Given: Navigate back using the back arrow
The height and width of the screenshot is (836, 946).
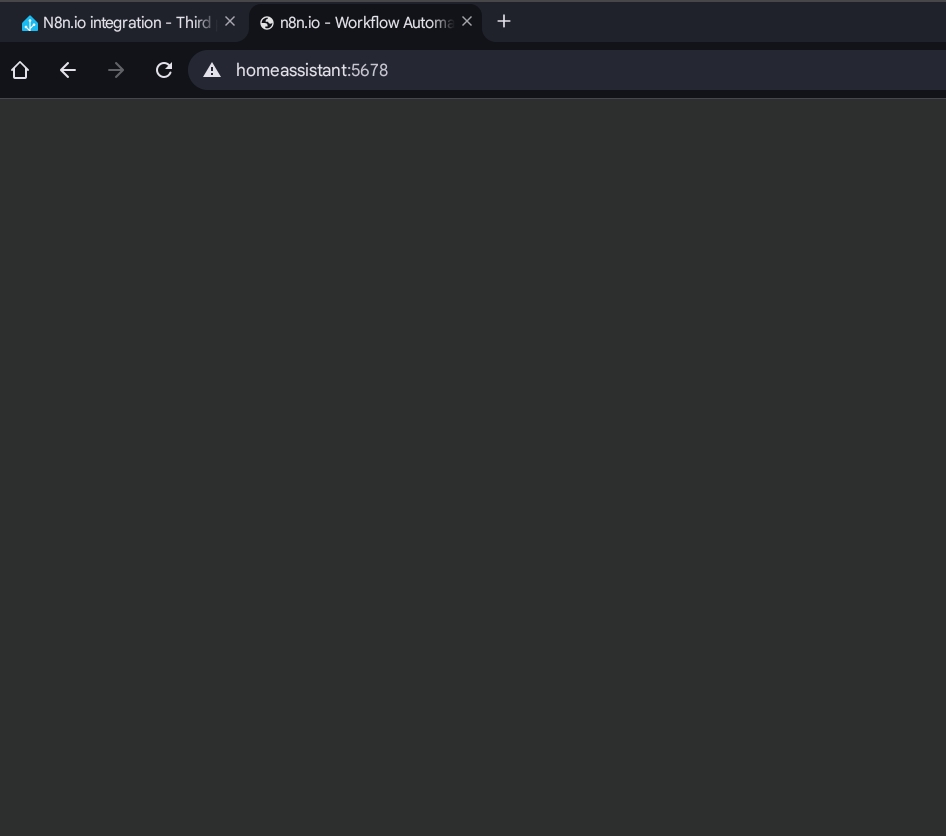Looking at the screenshot, I should click(x=68, y=70).
